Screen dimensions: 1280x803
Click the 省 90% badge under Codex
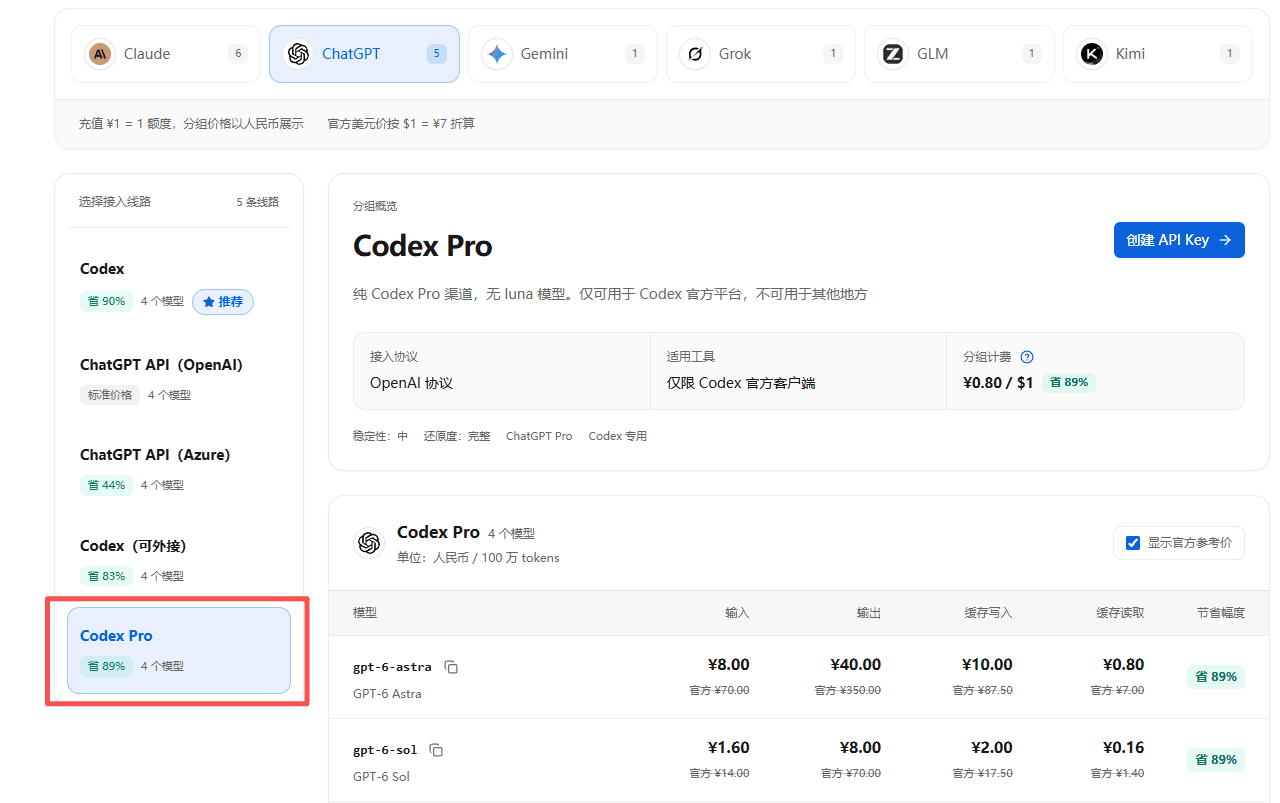coord(106,301)
